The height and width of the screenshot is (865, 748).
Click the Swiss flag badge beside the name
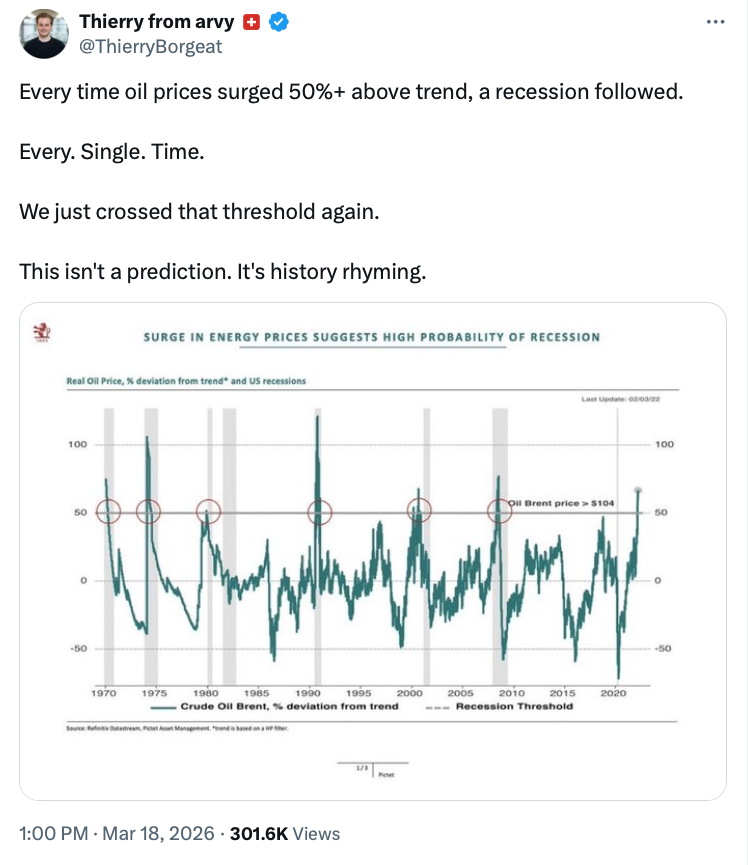click(252, 22)
